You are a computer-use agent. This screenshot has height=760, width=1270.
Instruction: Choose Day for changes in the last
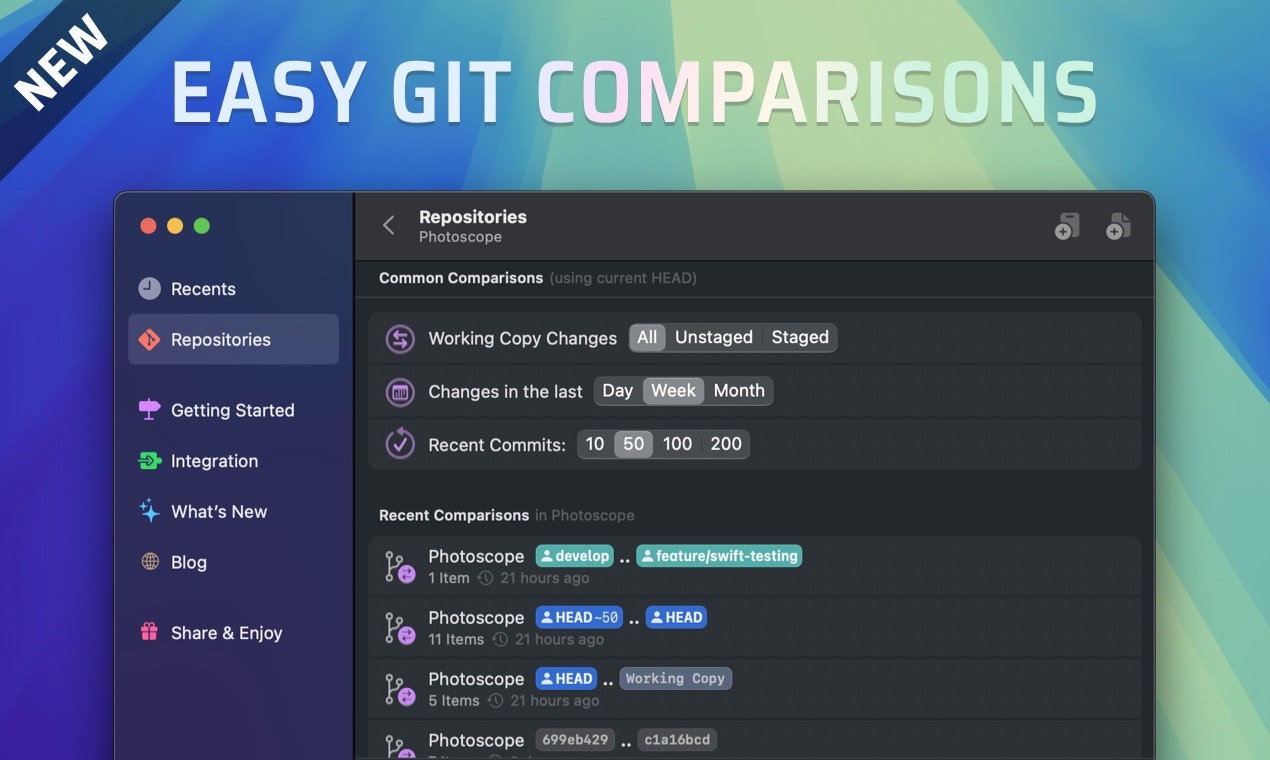[x=618, y=391]
